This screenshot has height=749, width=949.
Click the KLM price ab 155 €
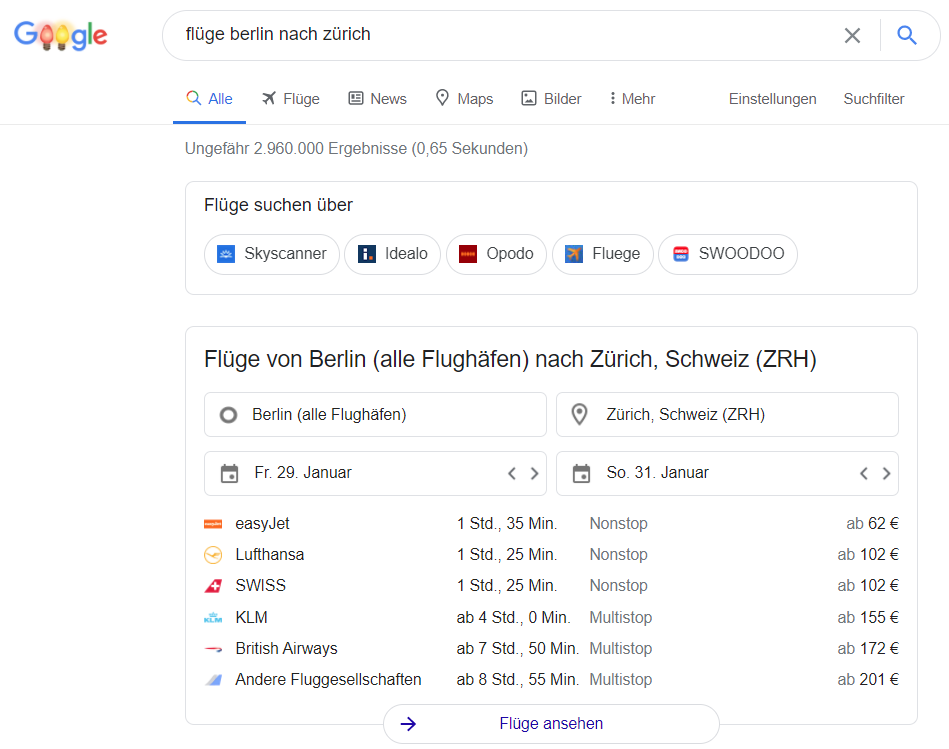868,617
